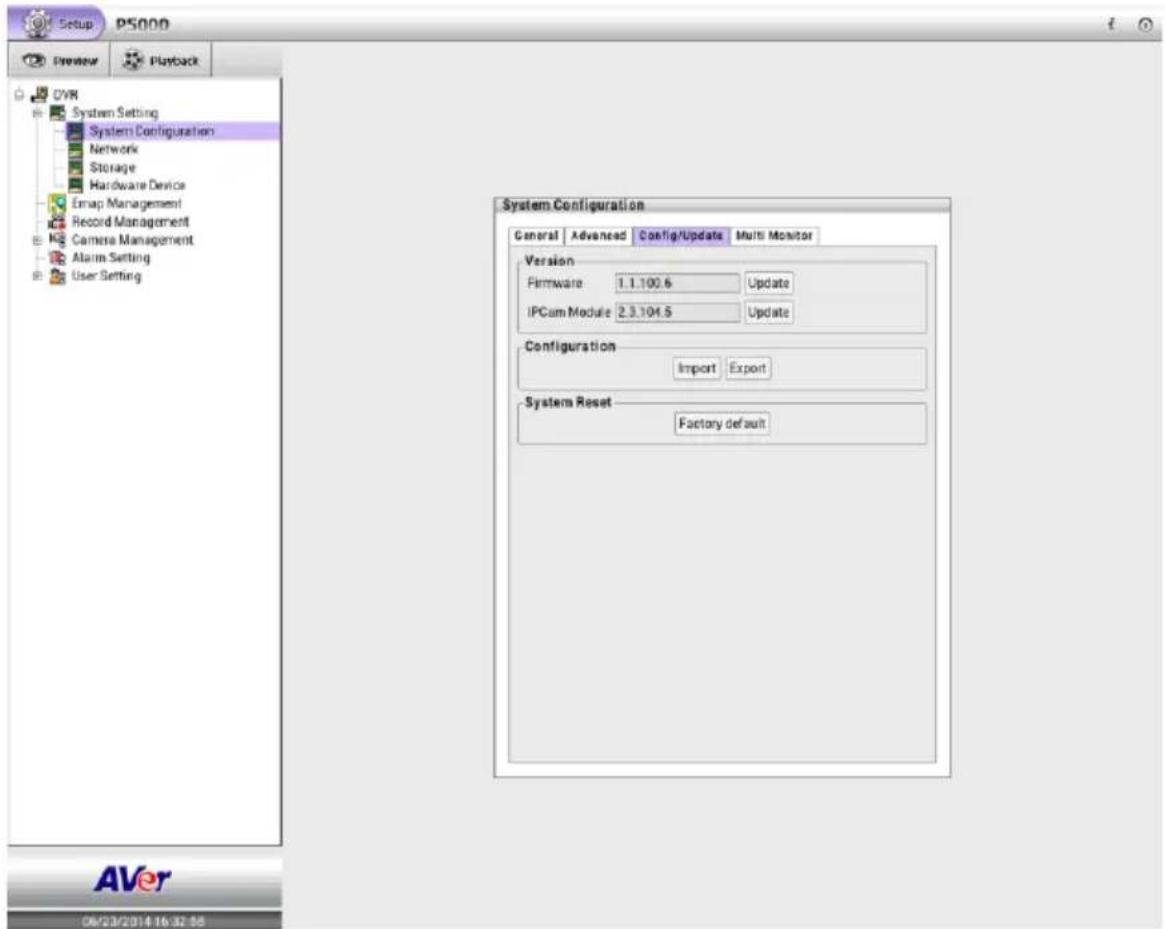Open Network via its tree icon
This screenshot has width=1165, height=929.
pos(75,149)
